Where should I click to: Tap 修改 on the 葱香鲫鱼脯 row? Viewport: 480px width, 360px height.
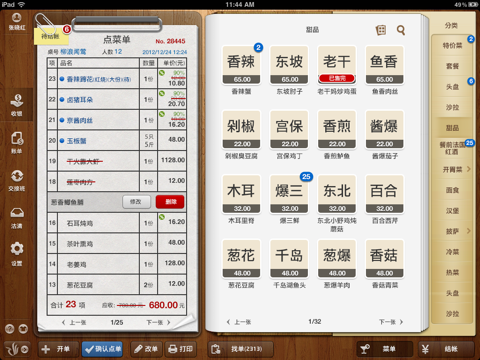(136, 202)
